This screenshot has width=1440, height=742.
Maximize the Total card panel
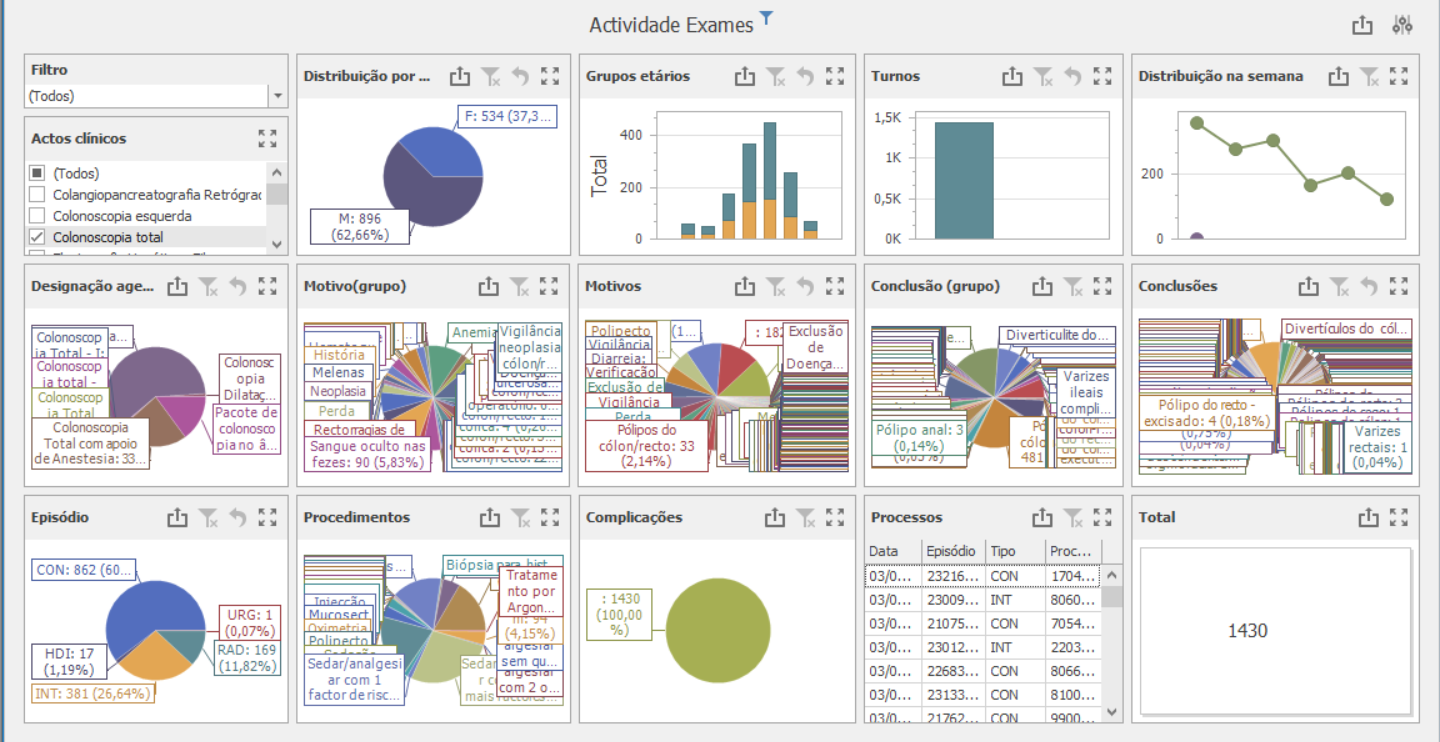(1399, 518)
